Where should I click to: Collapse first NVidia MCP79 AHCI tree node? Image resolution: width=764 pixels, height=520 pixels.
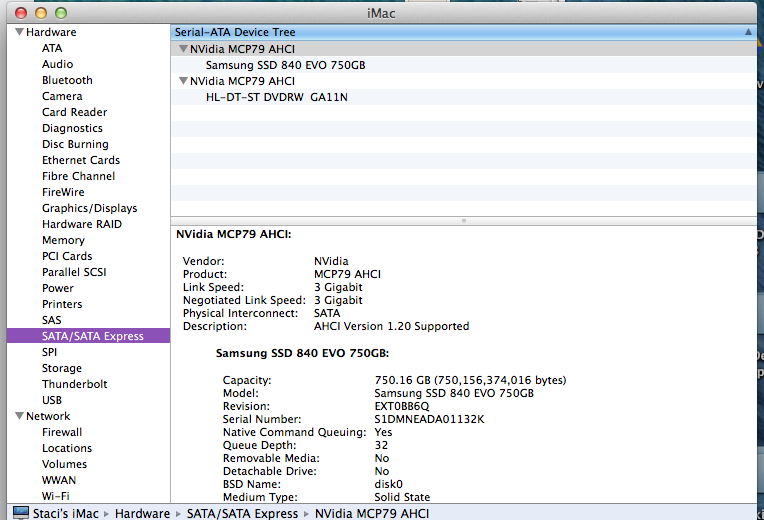183,49
